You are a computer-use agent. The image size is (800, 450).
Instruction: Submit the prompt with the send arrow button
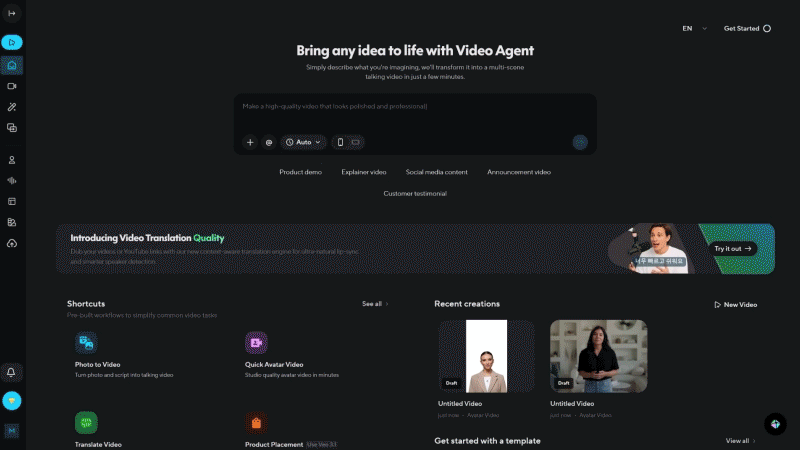coord(580,142)
